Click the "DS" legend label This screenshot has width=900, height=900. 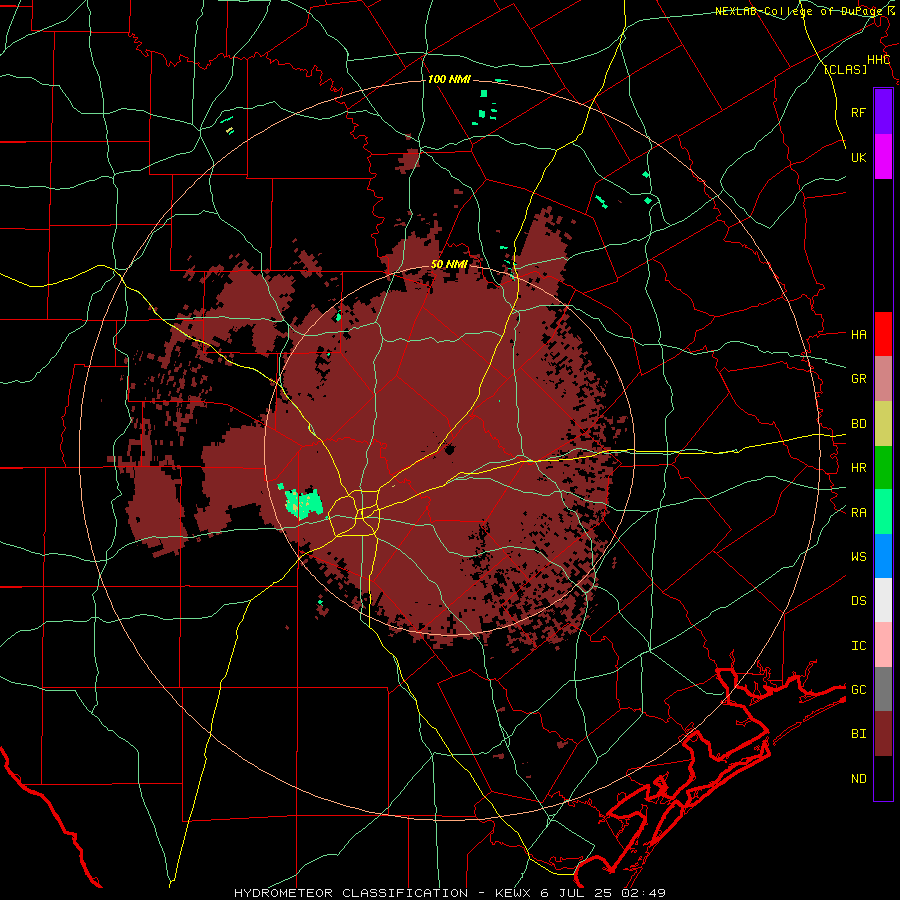(x=858, y=600)
